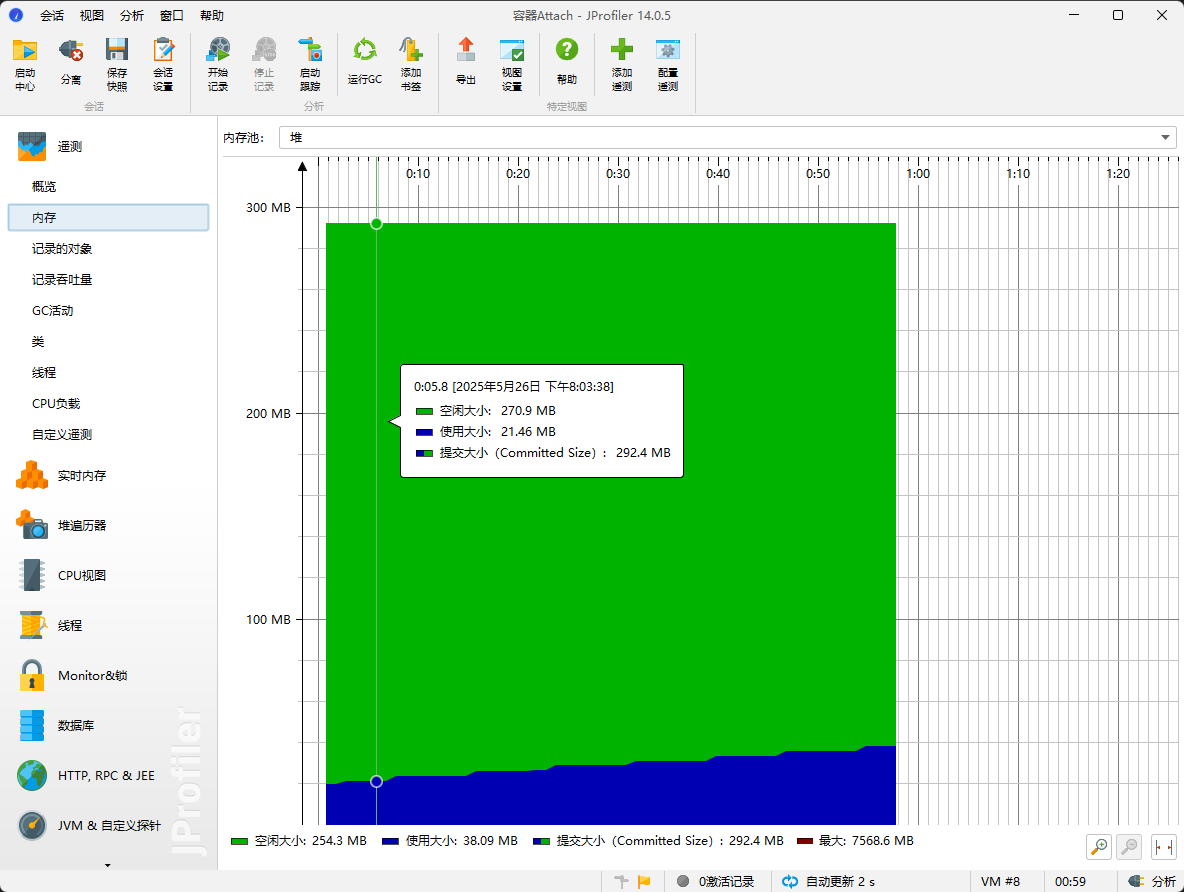Click the 00:59 elapsed time
Image resolution: width=1184 pixels, height=892 pixels.
click(x=1070, y=881)
